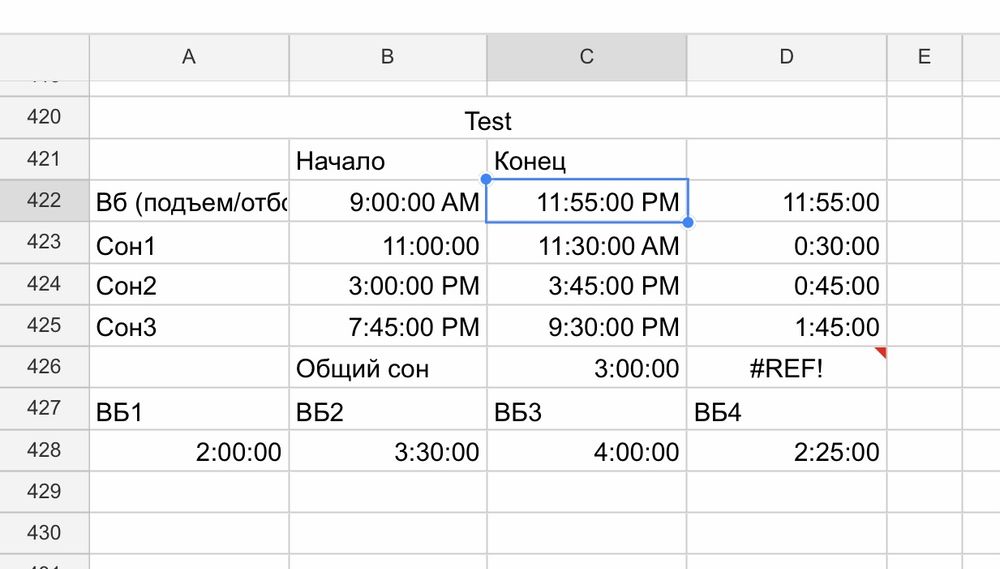Select the #REF! error cell
The image size is (1000, 569).
[x=786, y=369]
